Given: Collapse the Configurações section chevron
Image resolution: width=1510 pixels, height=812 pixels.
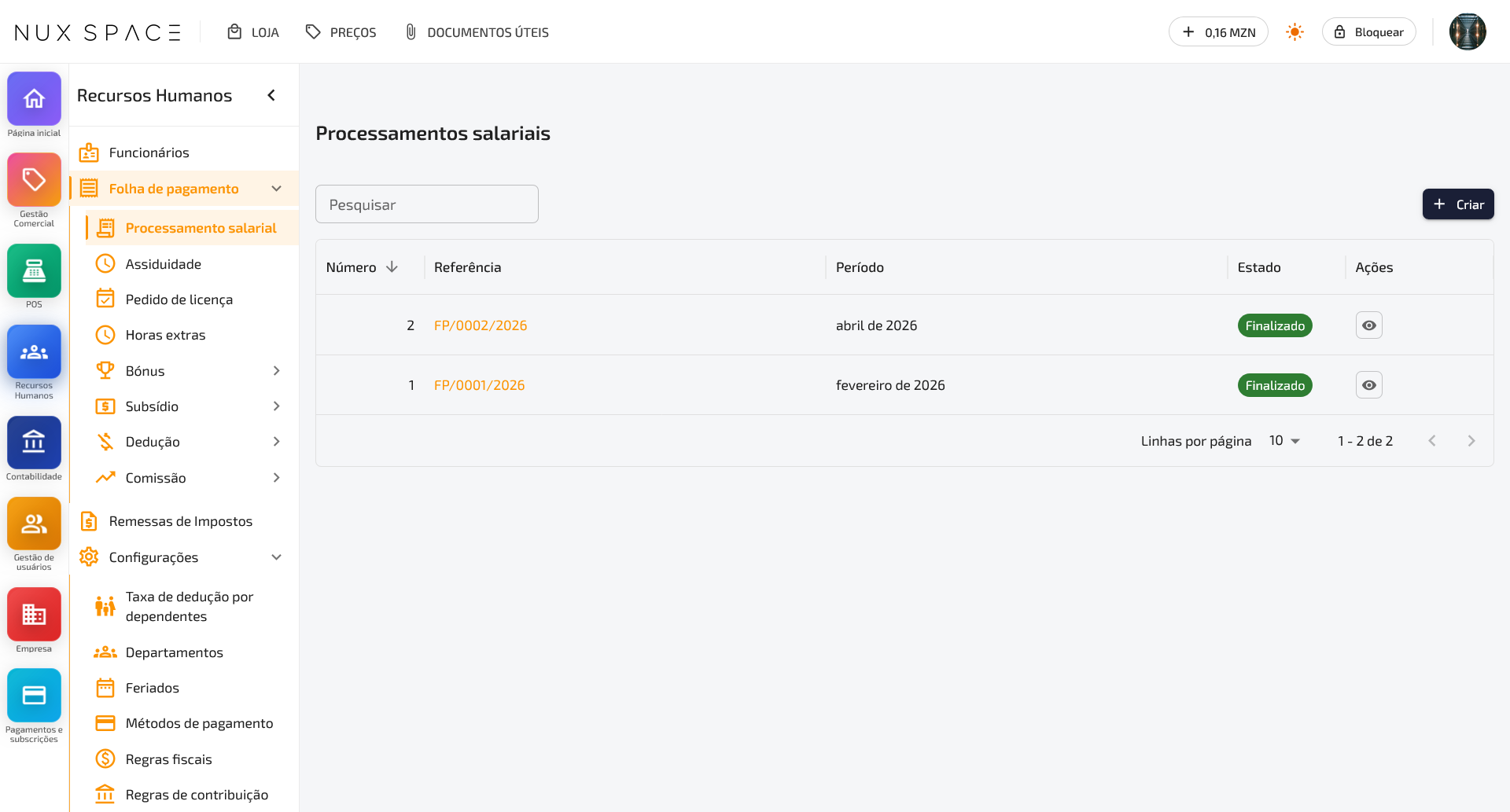Looking at the screenshot, I should [276, 557].
